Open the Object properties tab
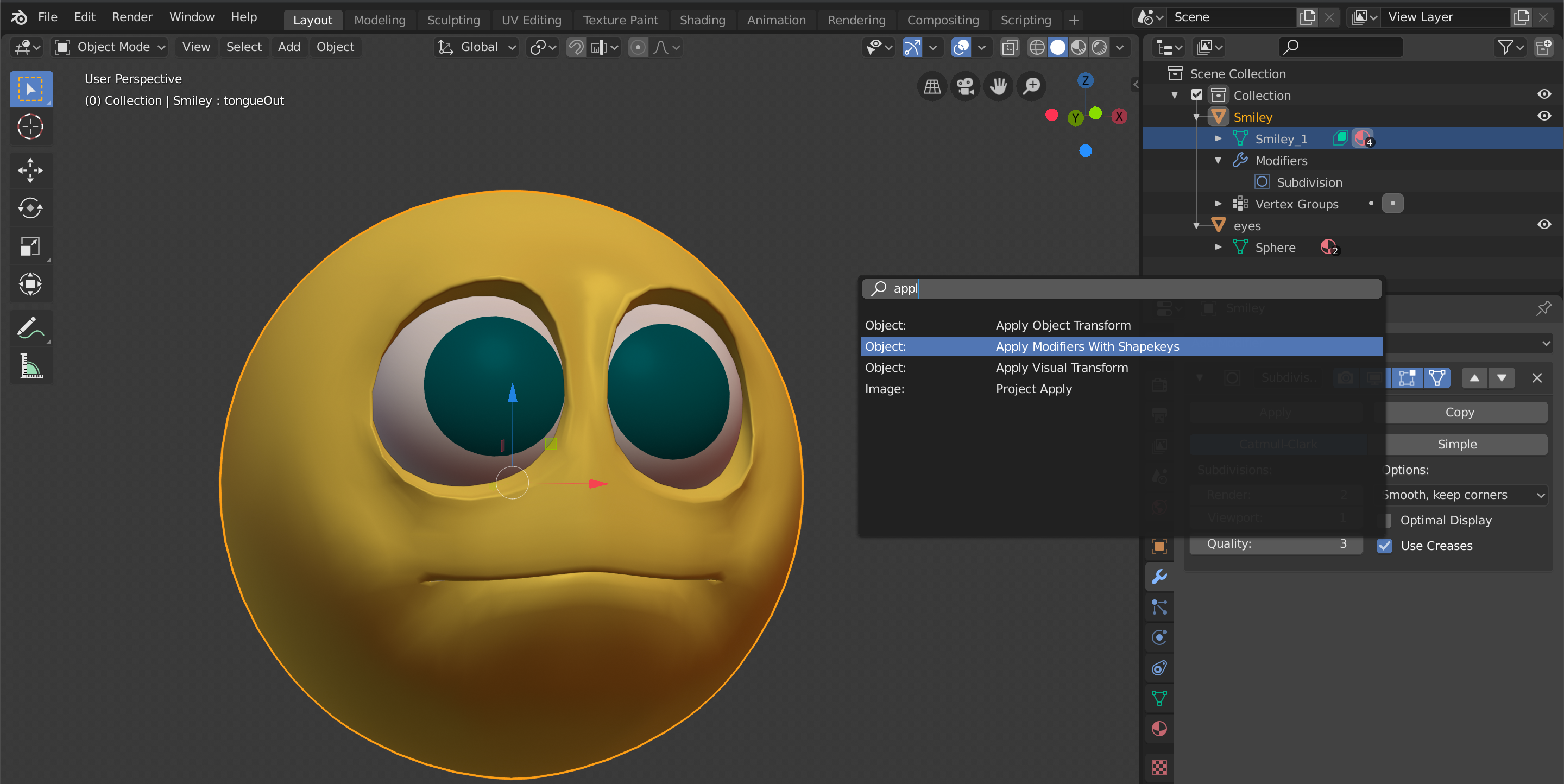 [1159, 546]
